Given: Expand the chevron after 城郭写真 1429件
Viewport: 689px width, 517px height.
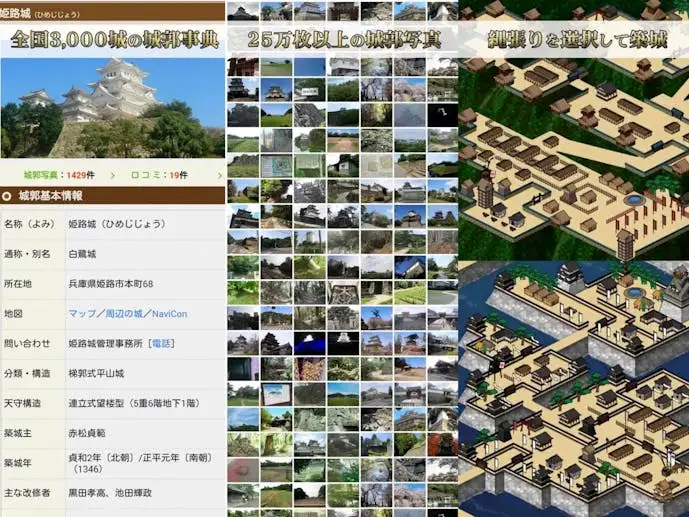Looking at the screenshot, I should point(113,175).
